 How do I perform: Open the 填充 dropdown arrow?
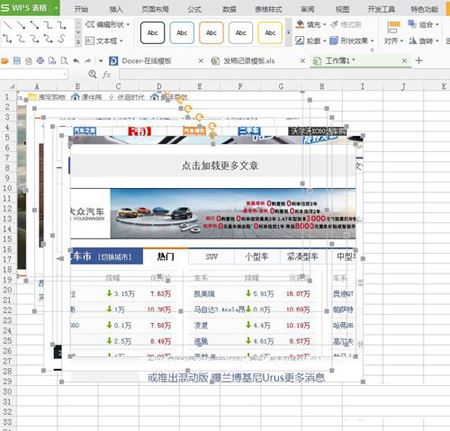coord(325,24)
